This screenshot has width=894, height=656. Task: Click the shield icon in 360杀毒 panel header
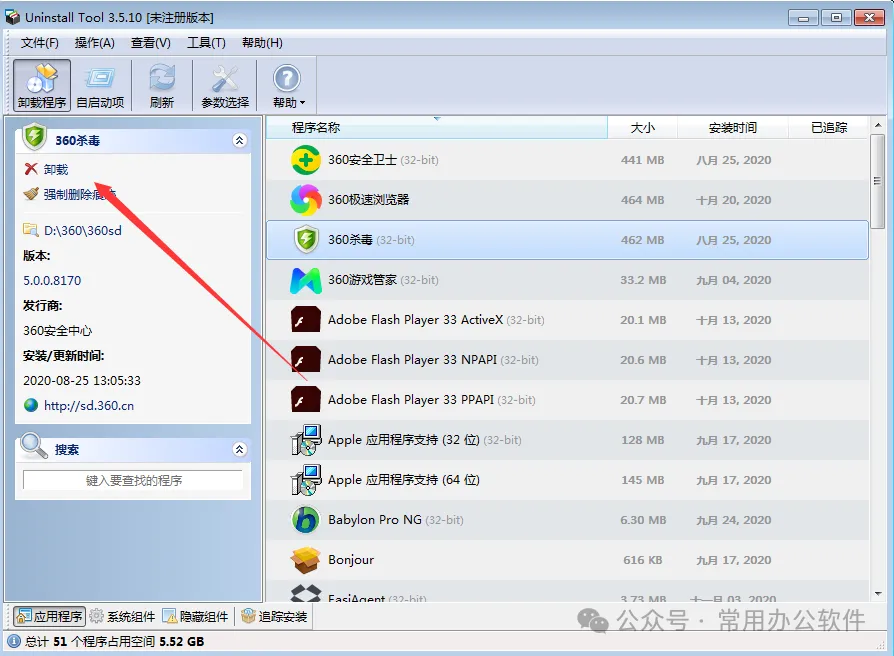pyautogui.click(x=35, y=137)
